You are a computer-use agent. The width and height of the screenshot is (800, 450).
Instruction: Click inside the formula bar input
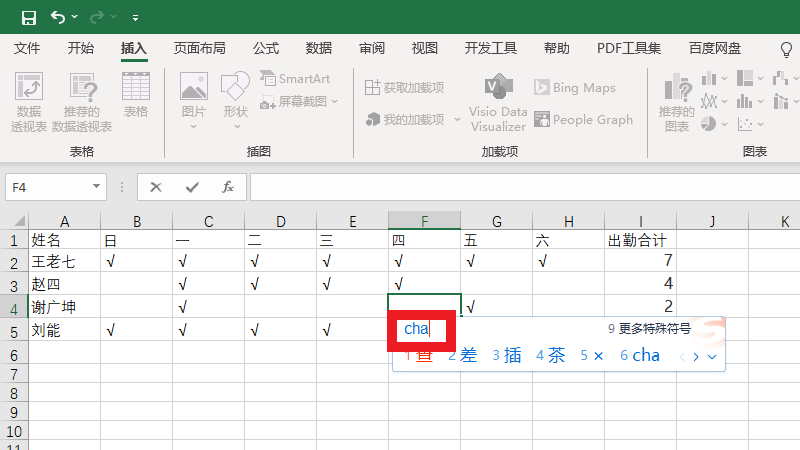coord(520,187)
